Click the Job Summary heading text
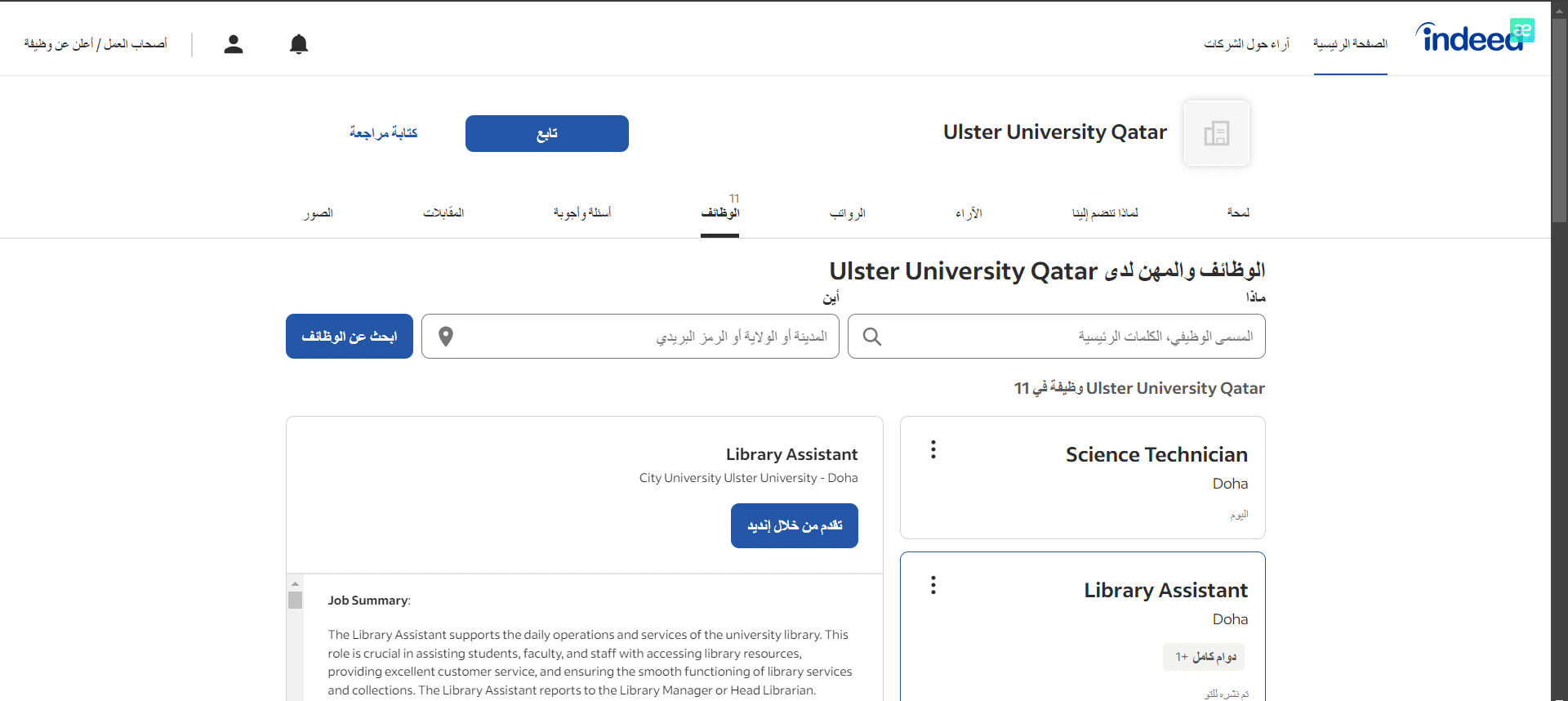This screenshot has width=1568, height=701. 369,601
